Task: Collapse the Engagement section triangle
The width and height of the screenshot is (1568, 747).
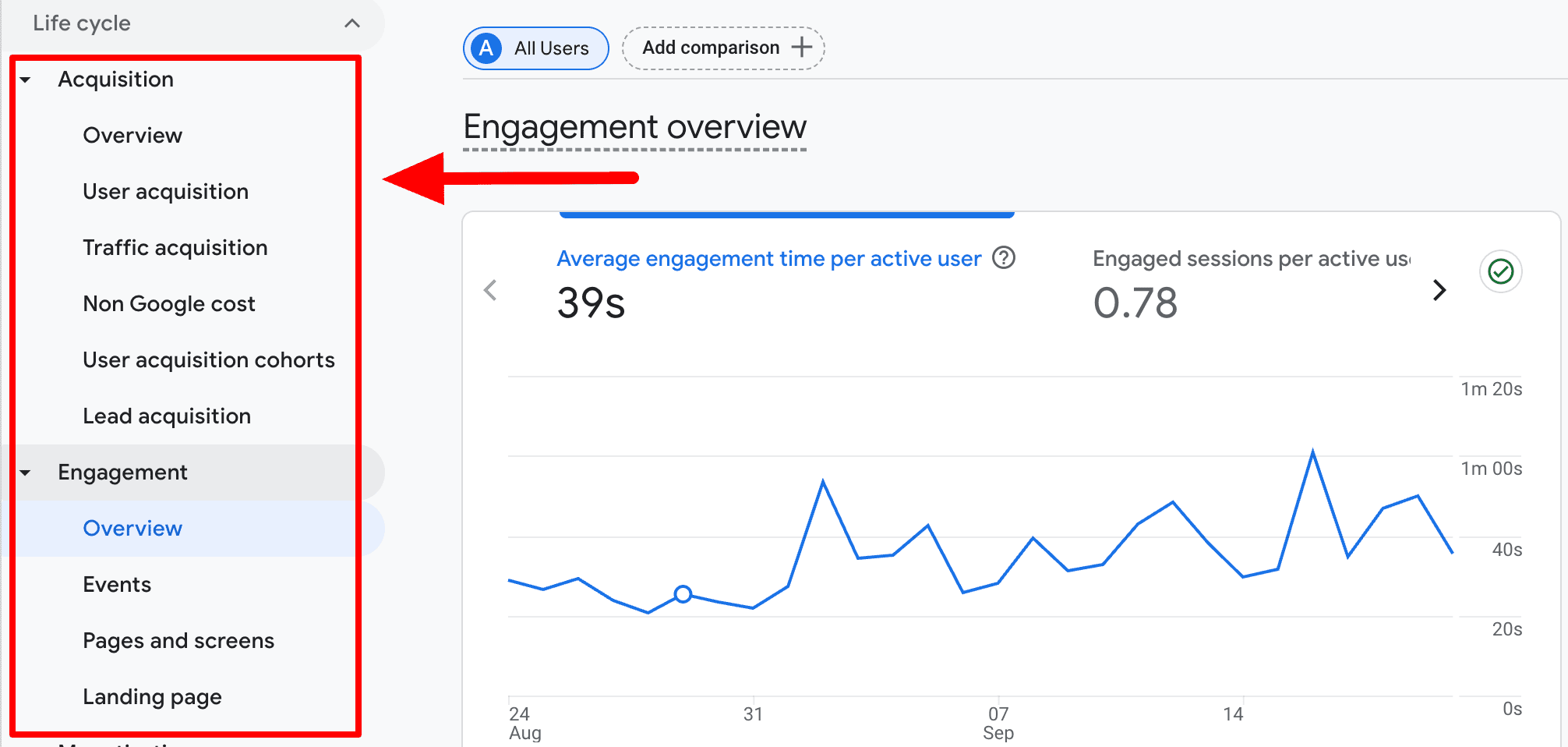Action: click(26, 472)
